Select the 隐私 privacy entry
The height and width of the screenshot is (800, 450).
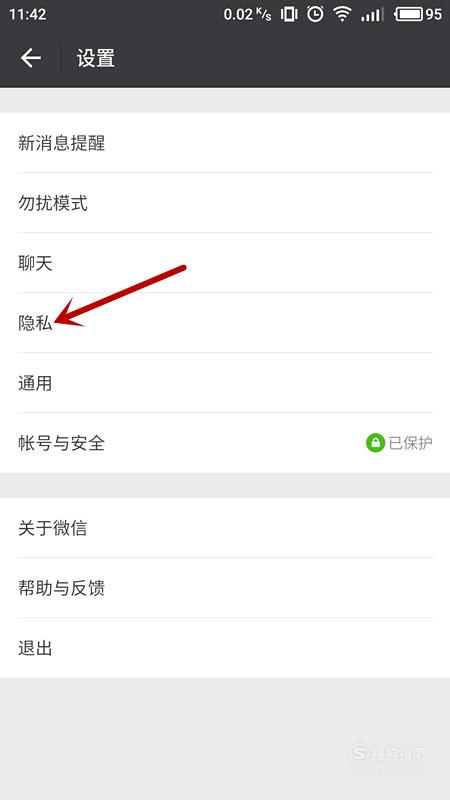tap(225, 323)
